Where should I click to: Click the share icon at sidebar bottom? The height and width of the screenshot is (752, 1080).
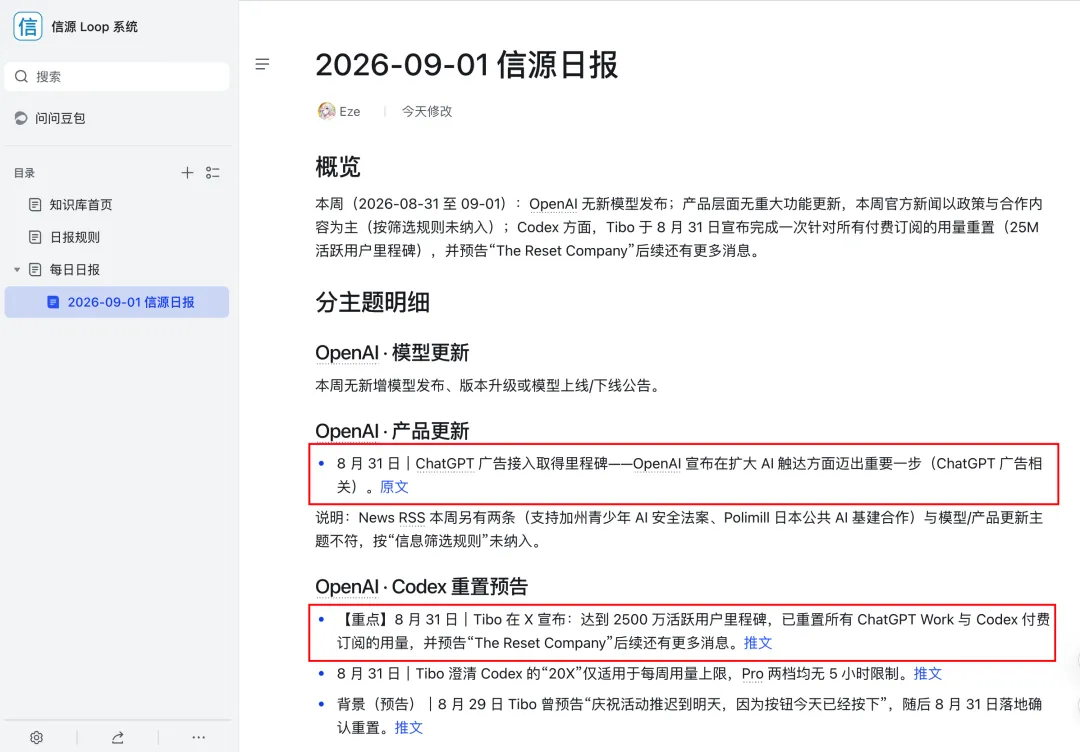coord(118,738)
